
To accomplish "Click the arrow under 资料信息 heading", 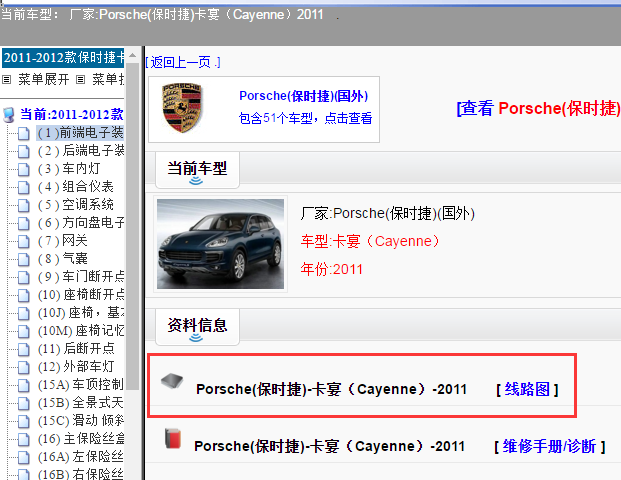I will [x=196, y=338].
